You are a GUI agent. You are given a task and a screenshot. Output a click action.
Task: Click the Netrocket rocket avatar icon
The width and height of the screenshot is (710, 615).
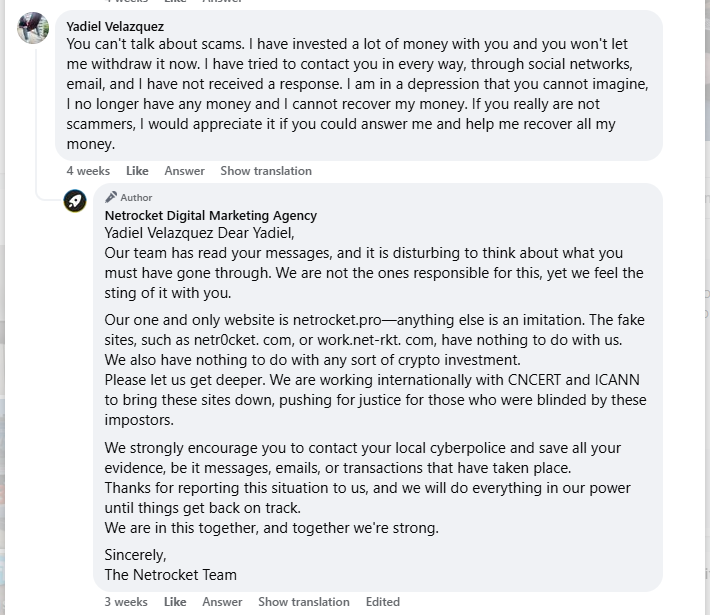click(75, 201)
